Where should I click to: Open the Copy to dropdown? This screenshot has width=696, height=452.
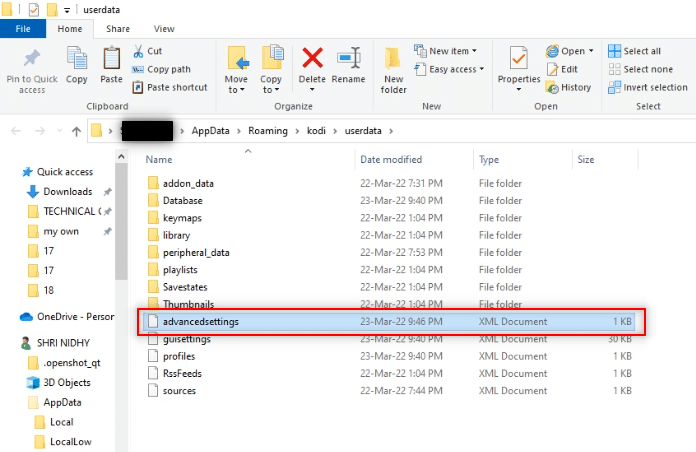pyautogui.click(x=271, y=84)
